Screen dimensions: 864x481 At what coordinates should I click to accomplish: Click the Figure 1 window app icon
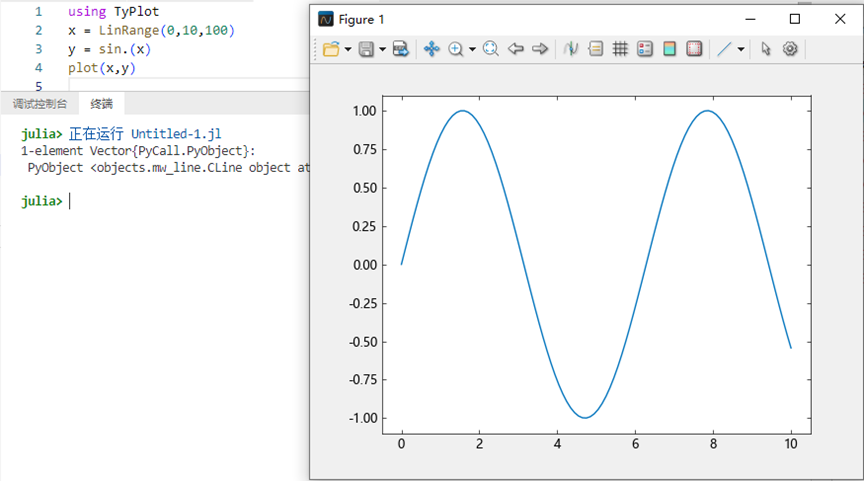[326, 19]
